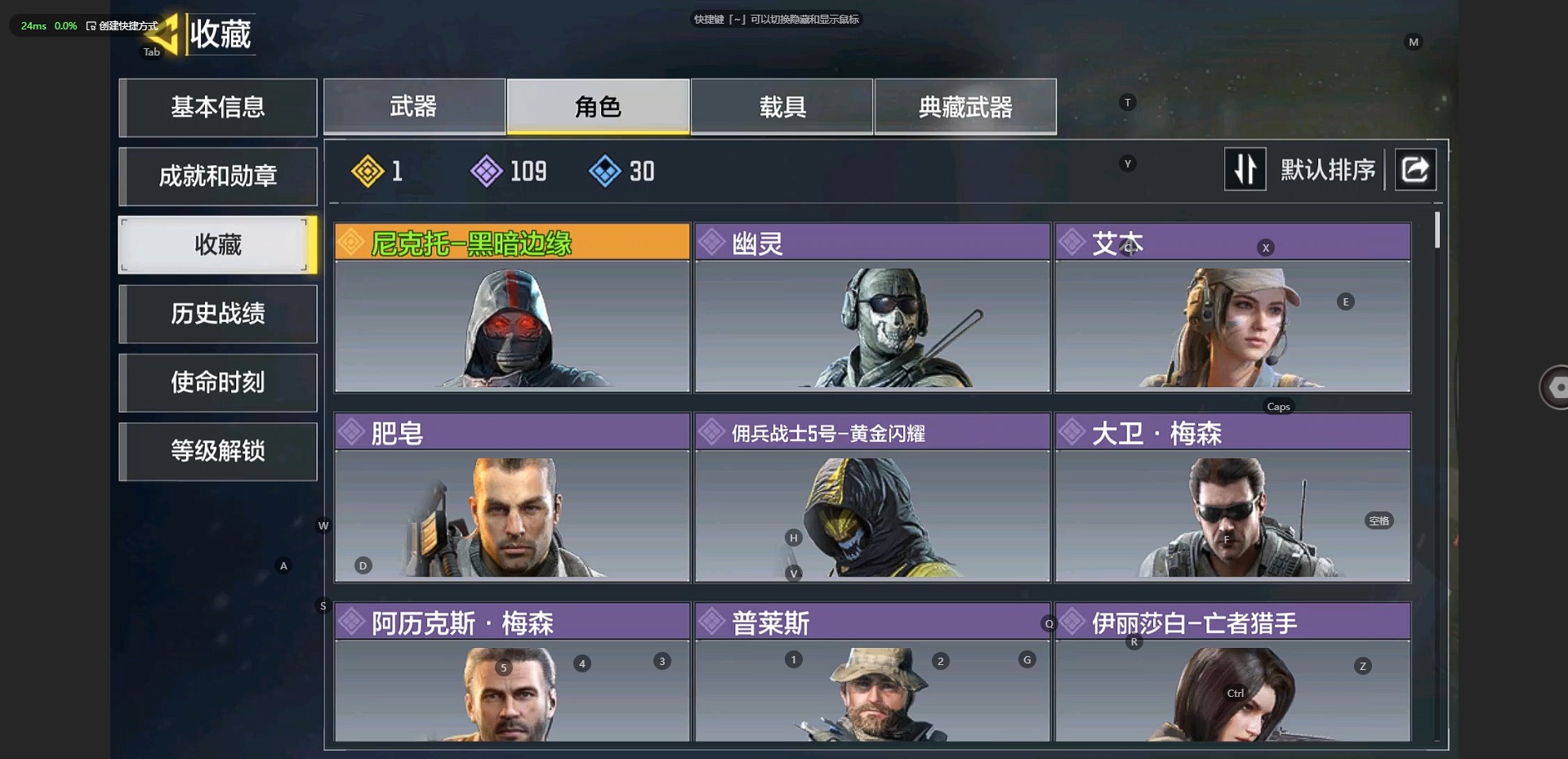Click the share export icon

pyautogui.click(x=1415, y=170)
